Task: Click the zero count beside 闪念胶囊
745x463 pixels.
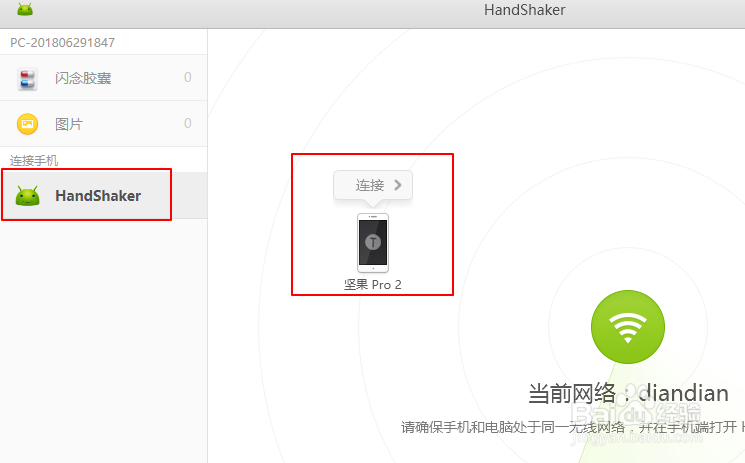Action: pyautogui.click(x=188, y=77)
